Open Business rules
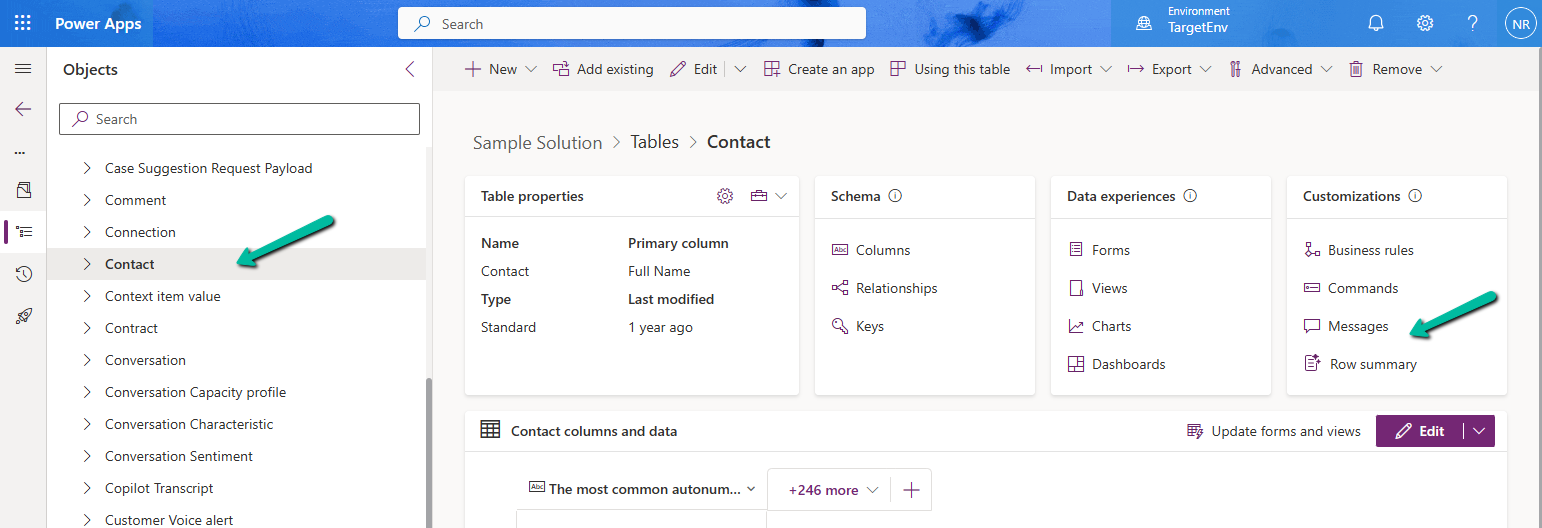The image size is (1542, 528). pyautogui.click(x=1359, y=250)
